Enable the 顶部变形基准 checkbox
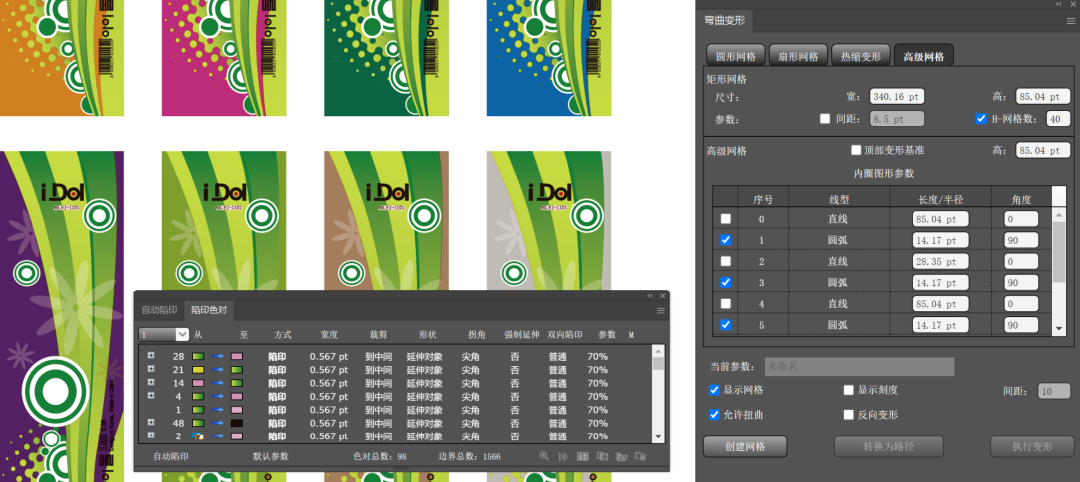The width and height of the screenshot is (1080, 482). pyautogui.click(x=856, y=150)
